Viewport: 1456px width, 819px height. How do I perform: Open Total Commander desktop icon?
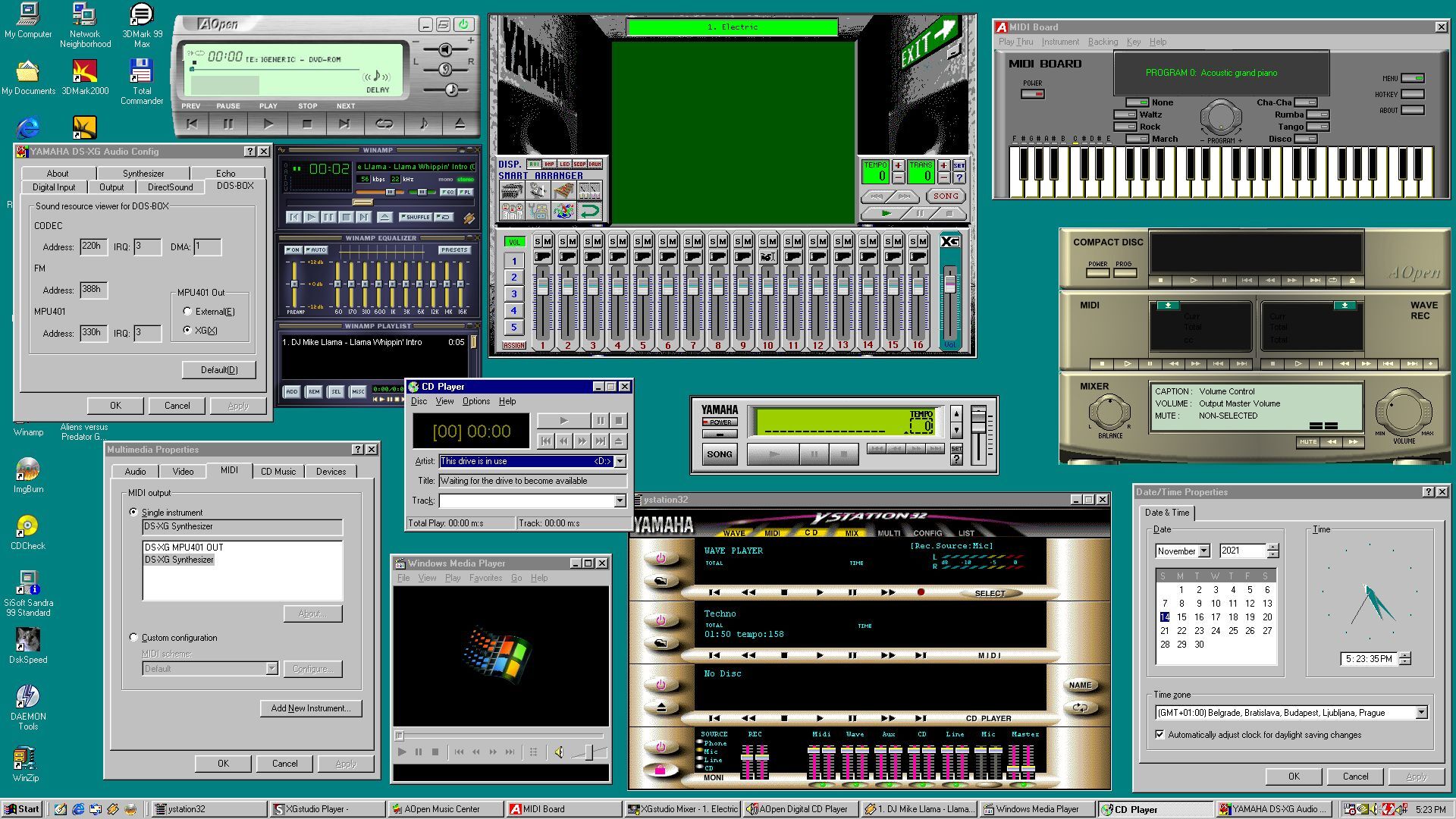[142, 82]
